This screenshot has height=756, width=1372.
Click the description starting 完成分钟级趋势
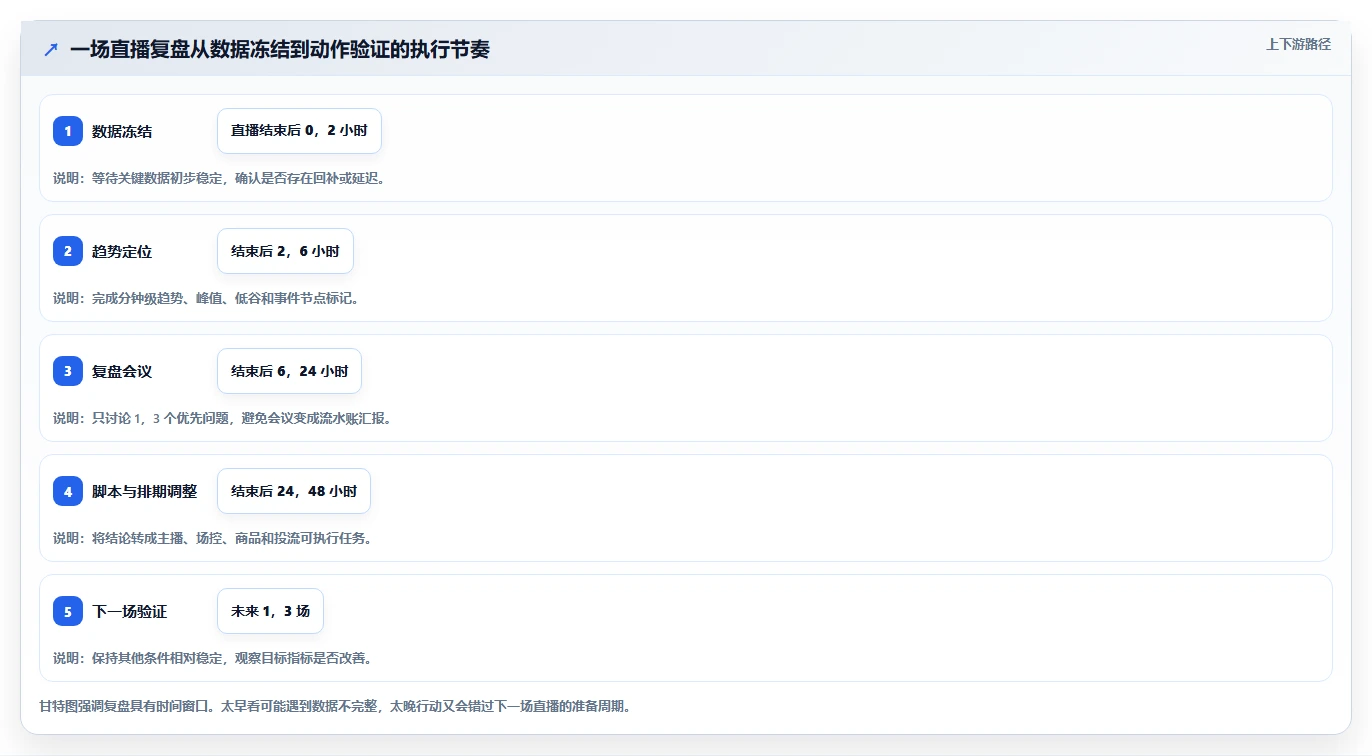[206, 298]
